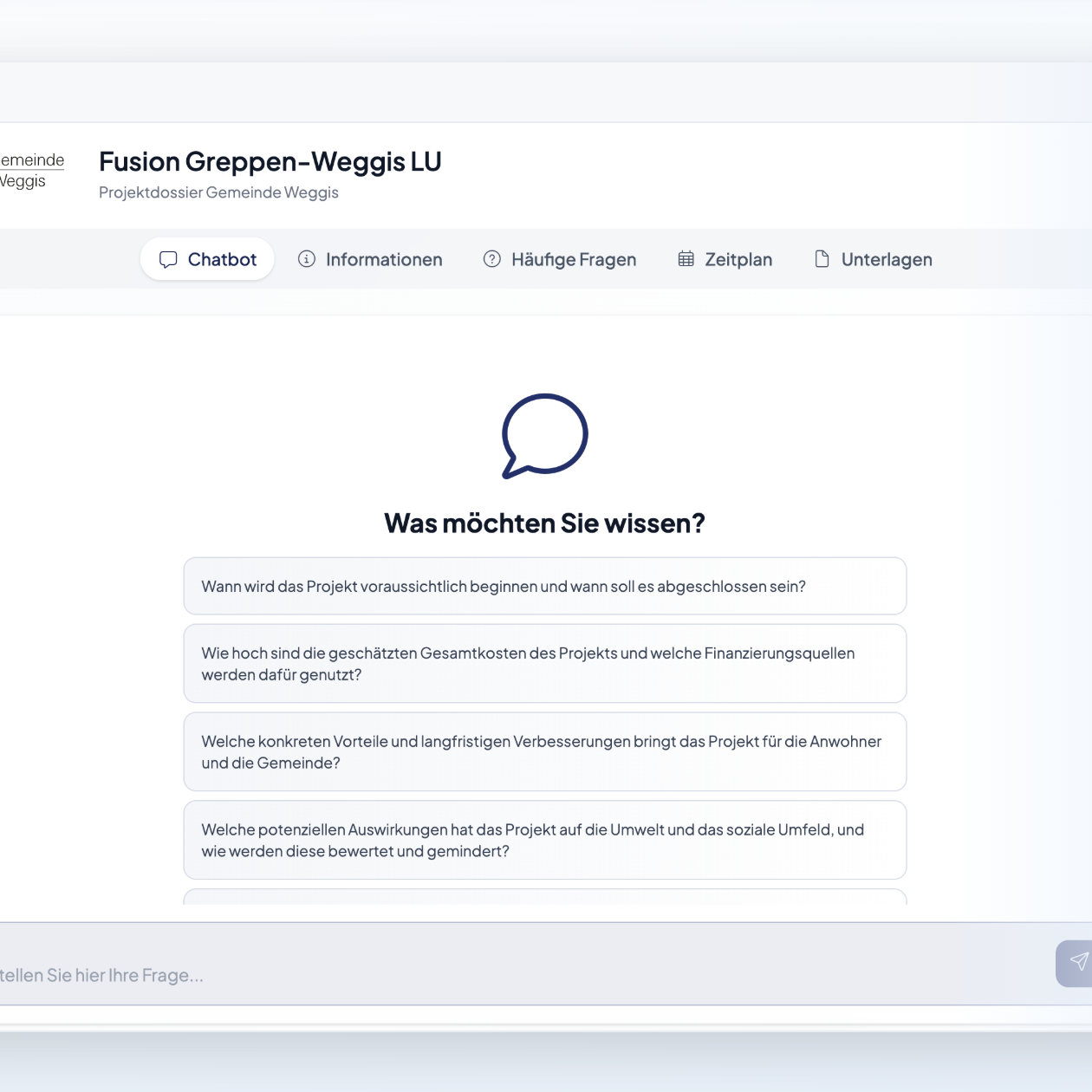Go to the Zeitplan tab

pos(738,260)
